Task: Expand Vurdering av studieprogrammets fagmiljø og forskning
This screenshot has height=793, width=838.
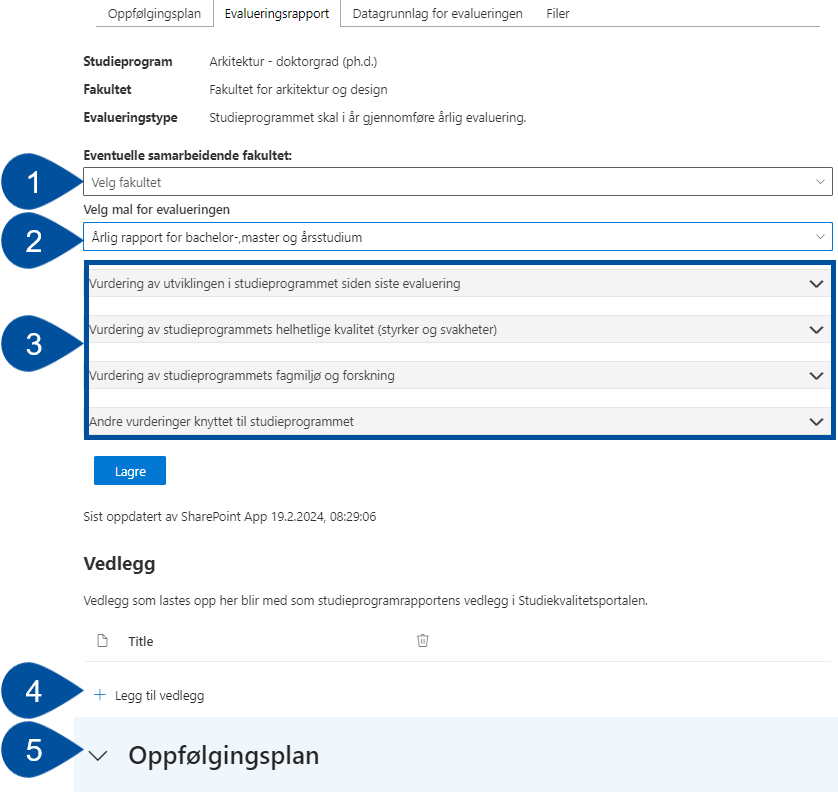Action: click(x=459, y=375)
